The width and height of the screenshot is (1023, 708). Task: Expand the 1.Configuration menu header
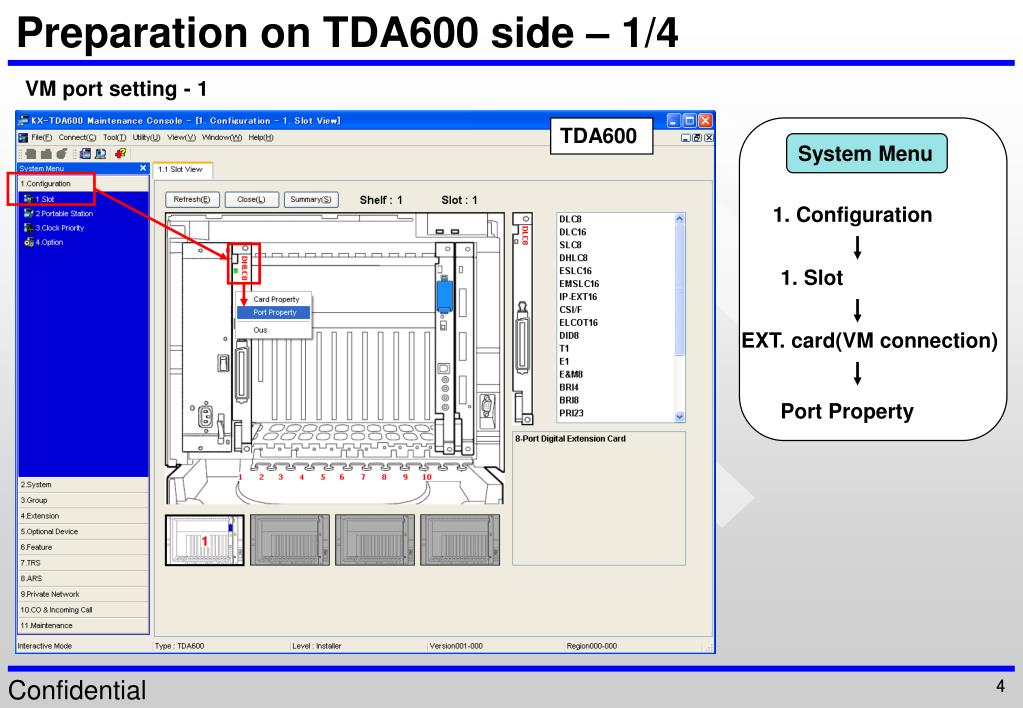(x=84, y=184)
